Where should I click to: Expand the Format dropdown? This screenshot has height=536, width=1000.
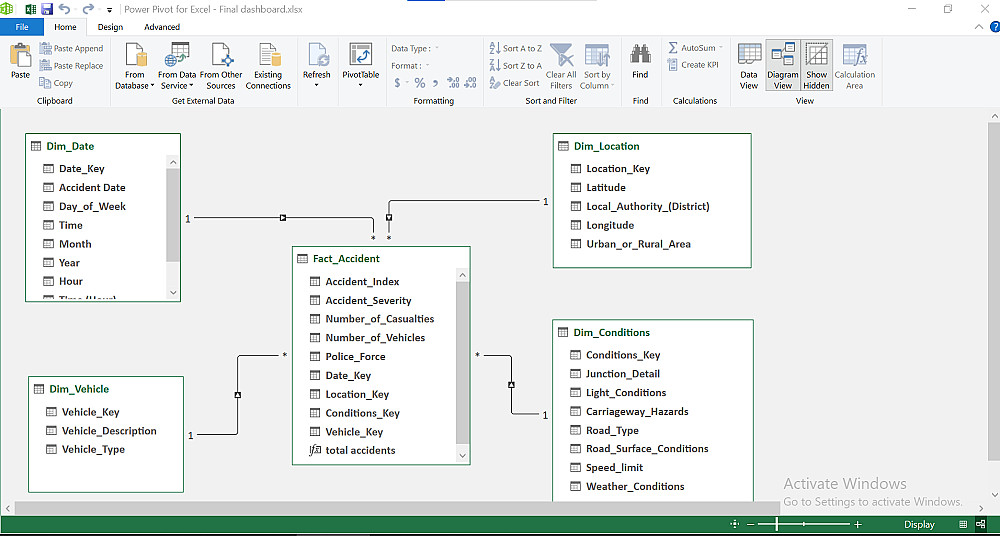[427, 66]
